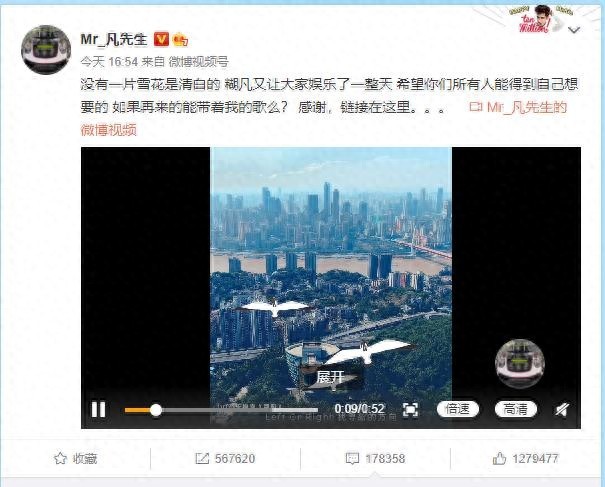Seek using the video progress slider knob
The width and height of the screenshot is (605, 487).
tap(156, 410)
